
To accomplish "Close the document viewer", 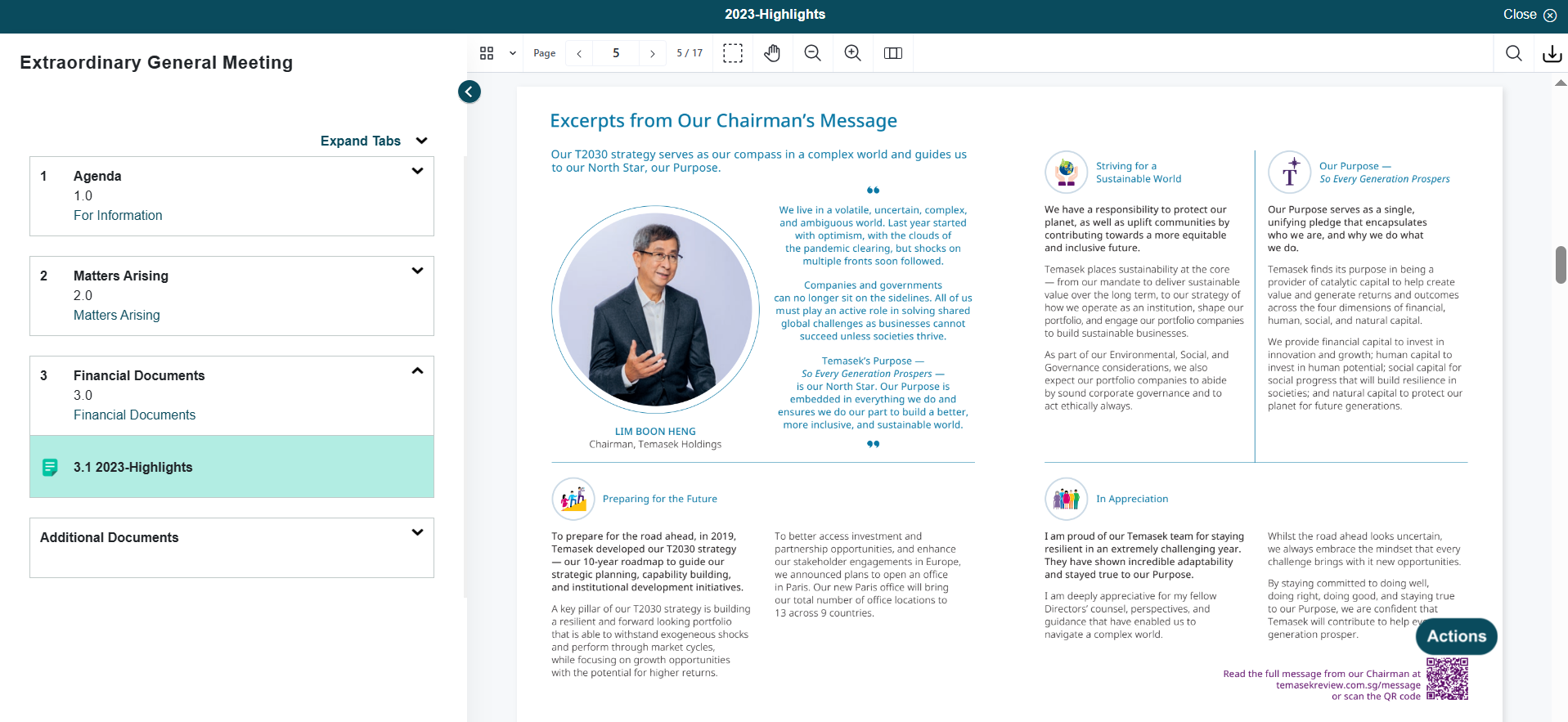I will coord(1530,14).
